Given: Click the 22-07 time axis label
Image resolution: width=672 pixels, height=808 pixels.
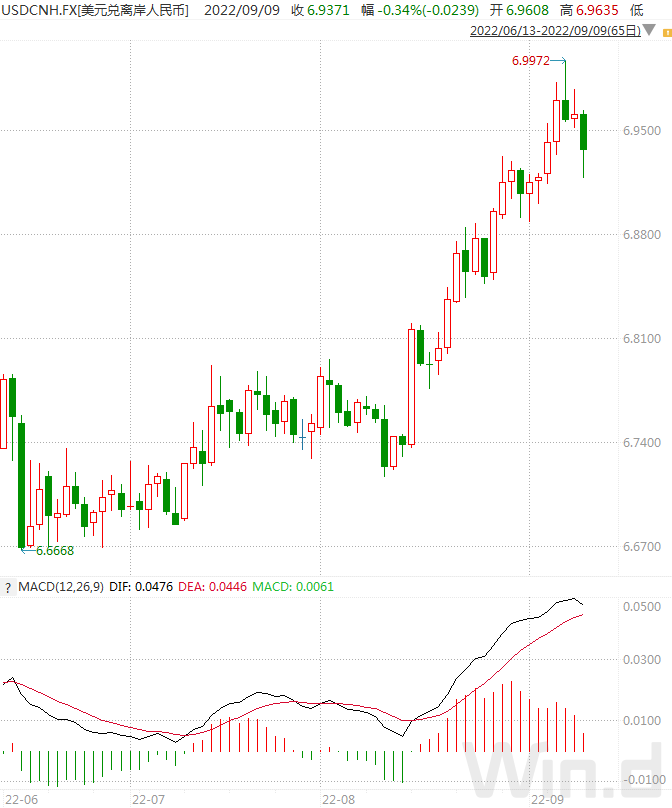Looking at the screenshot, I should (148, 799).
